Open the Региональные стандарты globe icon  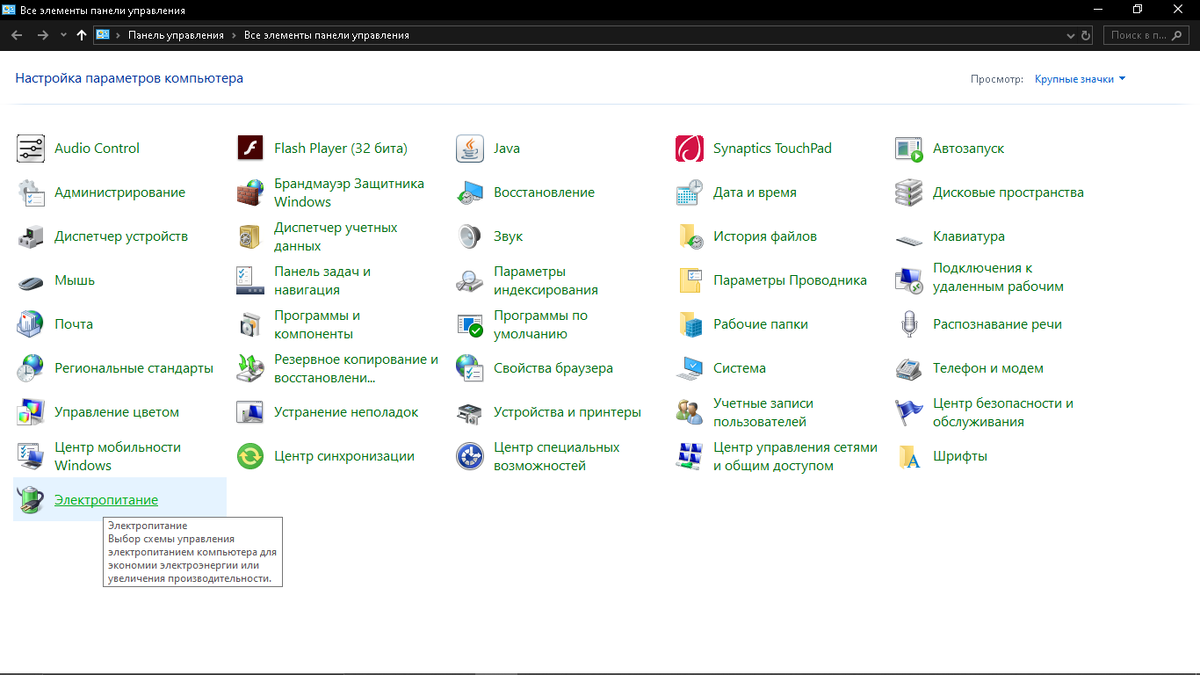(31, 368)
